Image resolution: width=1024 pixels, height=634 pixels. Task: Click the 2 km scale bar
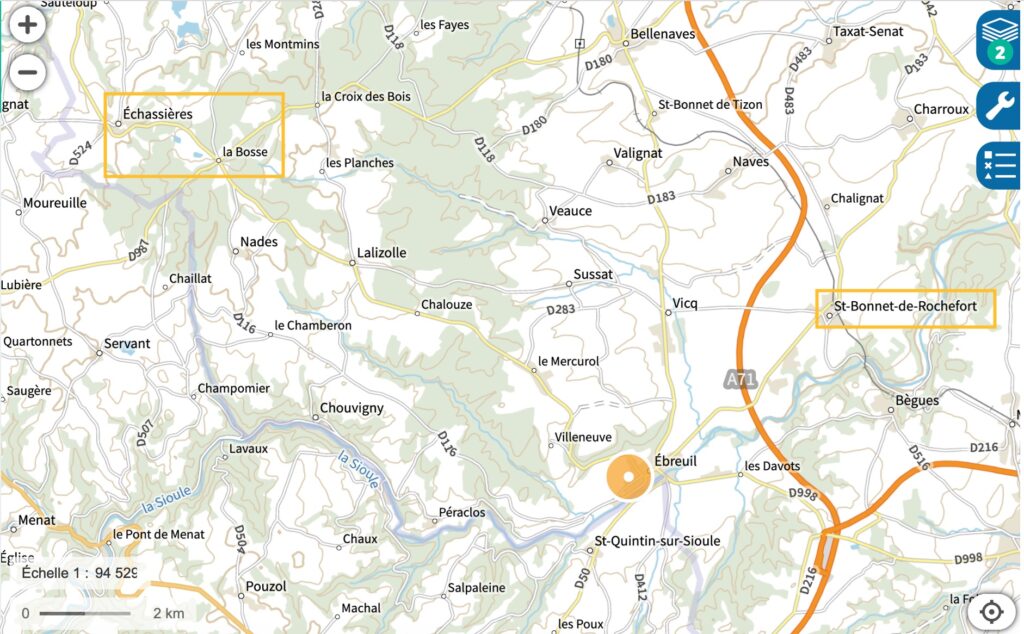pos(85,613)
